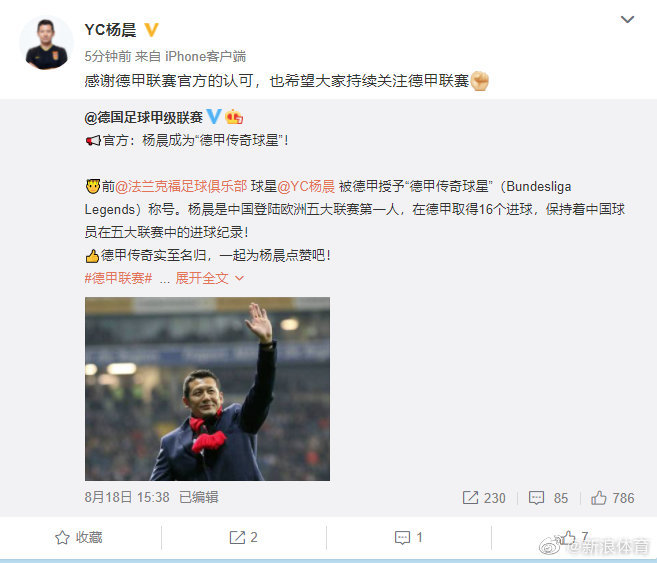Open @YC杨晨 mention in reposted text
This screenshot has height=563, width=657.
(306, 186)
